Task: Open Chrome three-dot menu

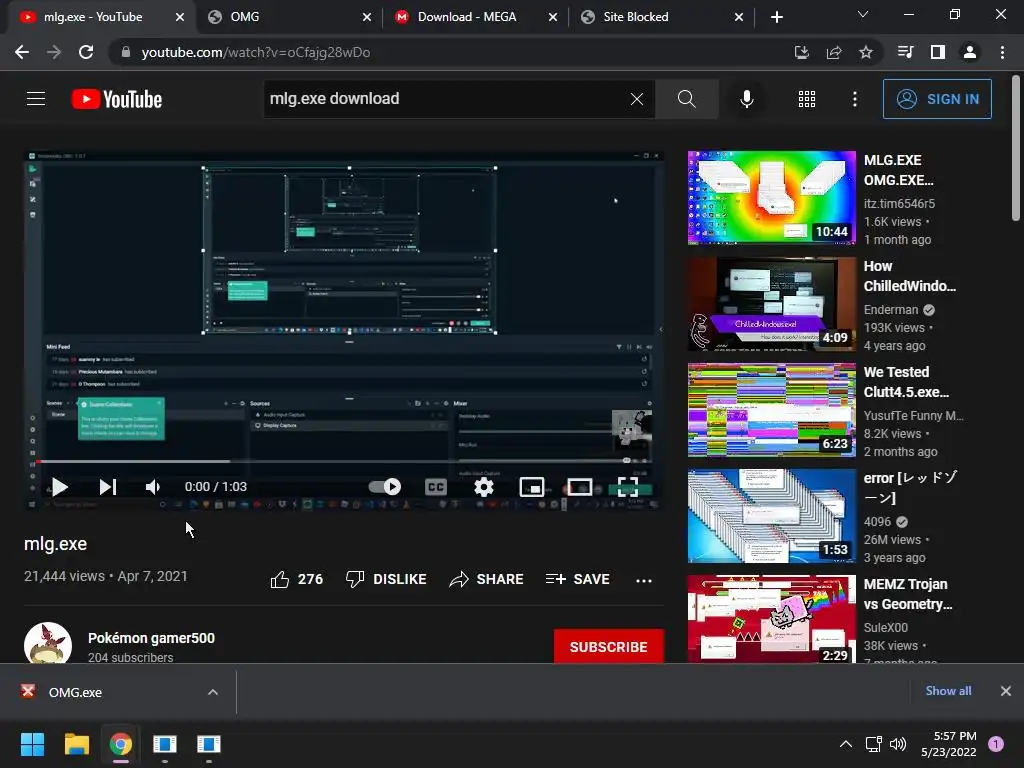Action: 1002,52
